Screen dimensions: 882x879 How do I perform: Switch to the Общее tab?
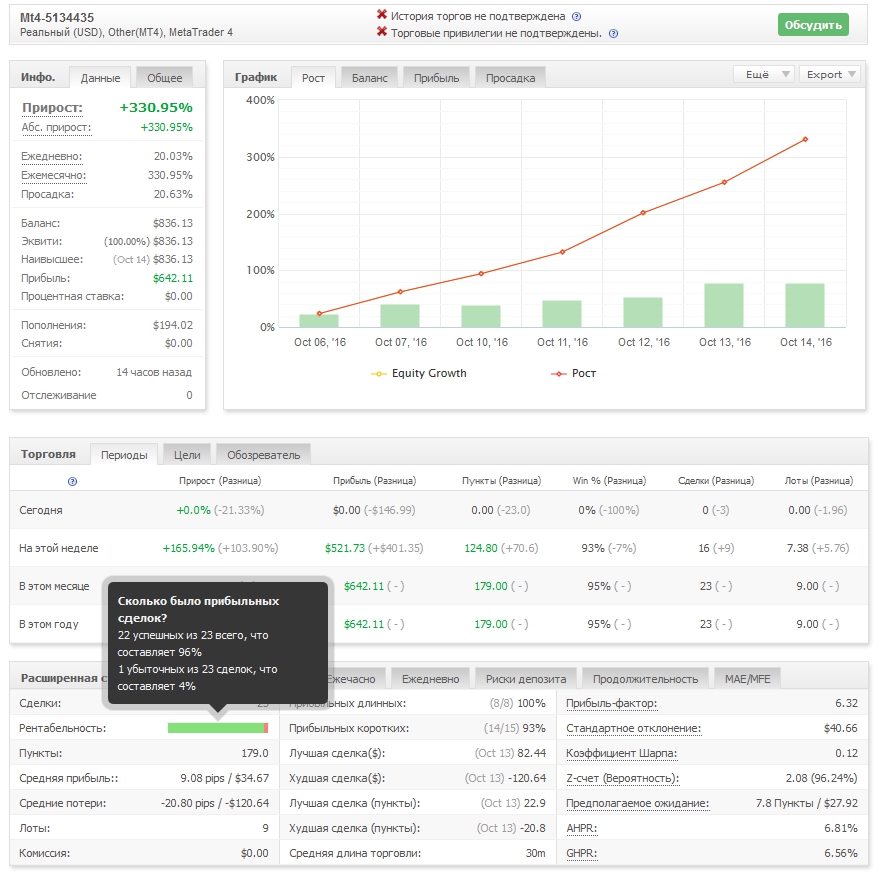(164, 78)
